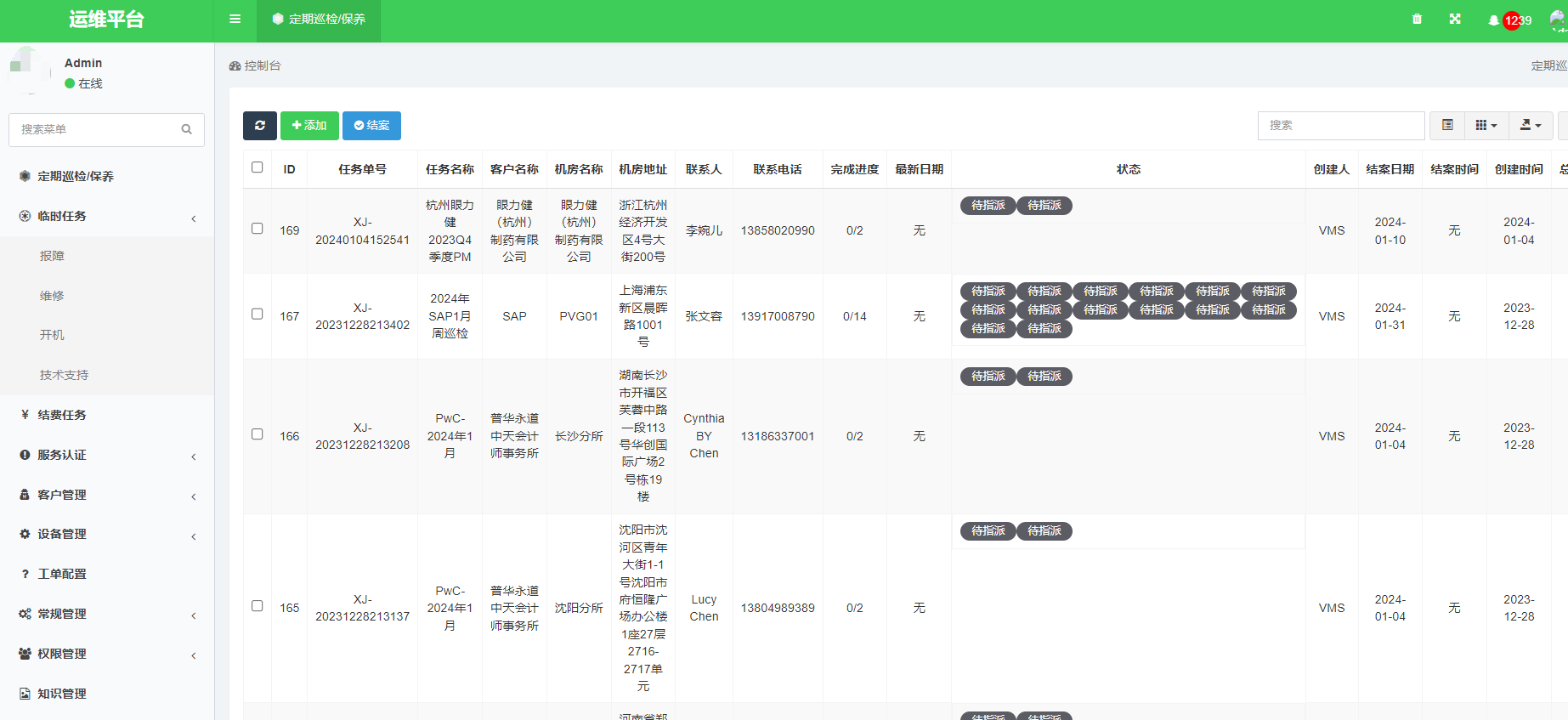
Task: Click task number XJ-20231228213402
Action: click(363, 316)
